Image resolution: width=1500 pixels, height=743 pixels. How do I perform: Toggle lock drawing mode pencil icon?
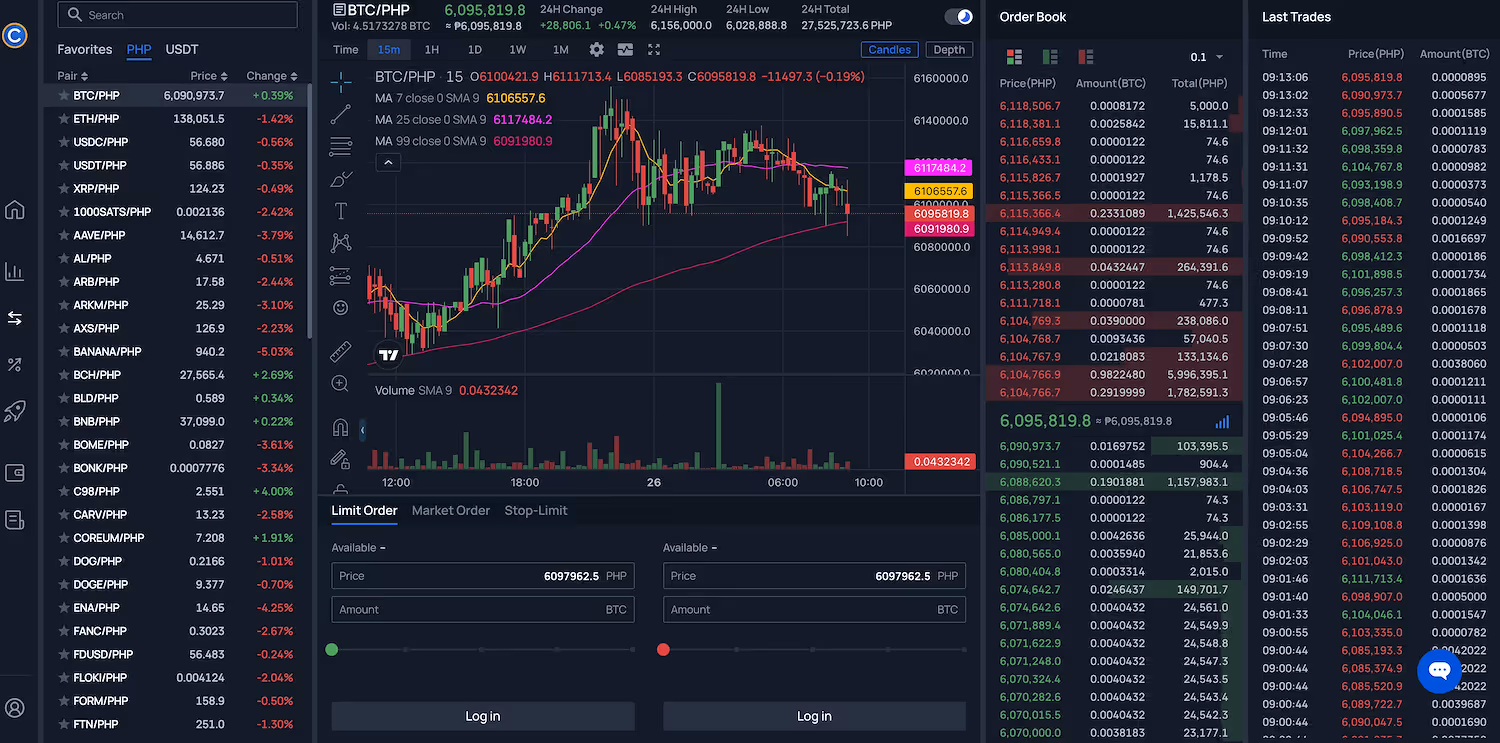[341, 459]
